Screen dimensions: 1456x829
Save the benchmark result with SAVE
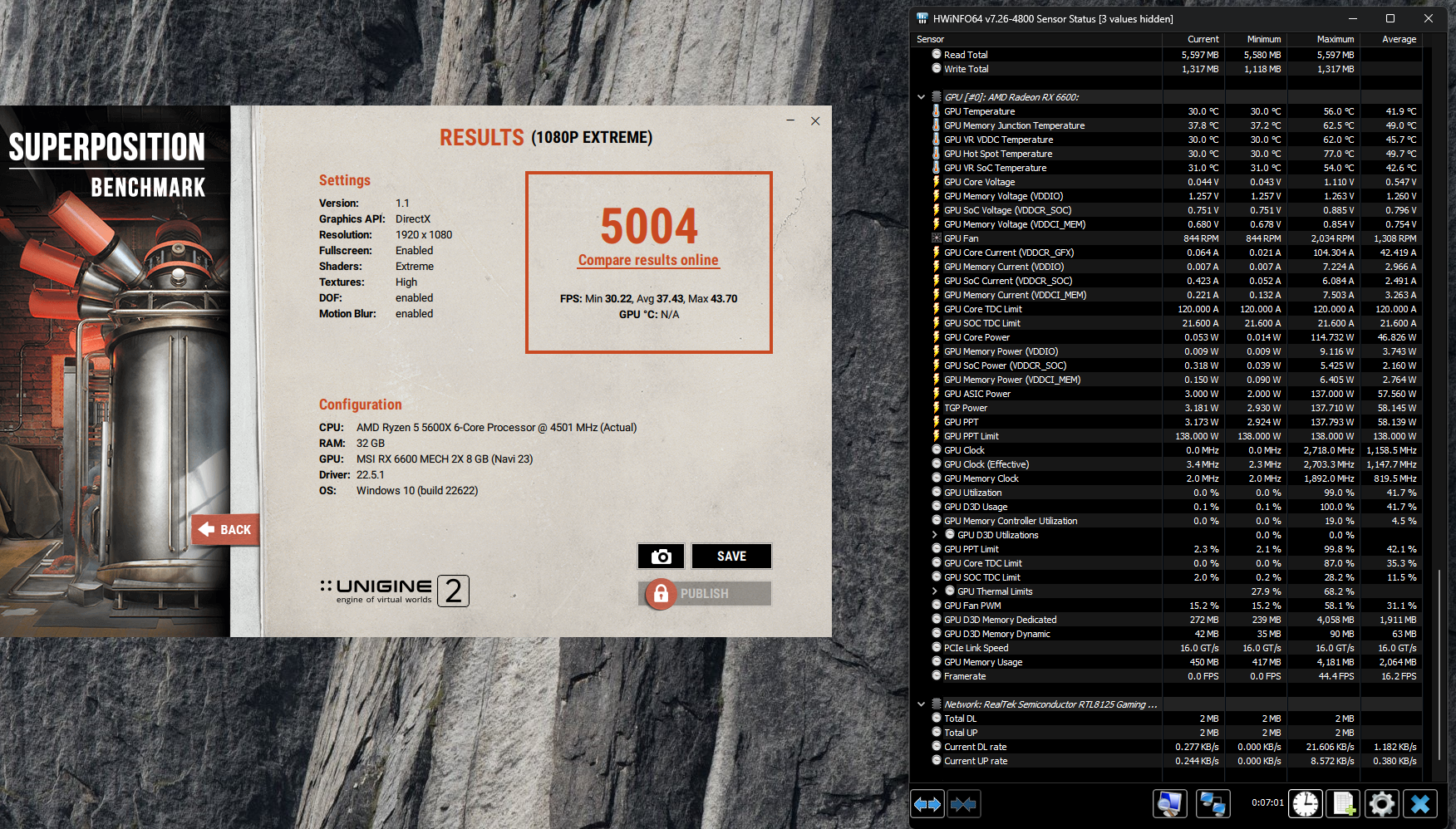731,557
